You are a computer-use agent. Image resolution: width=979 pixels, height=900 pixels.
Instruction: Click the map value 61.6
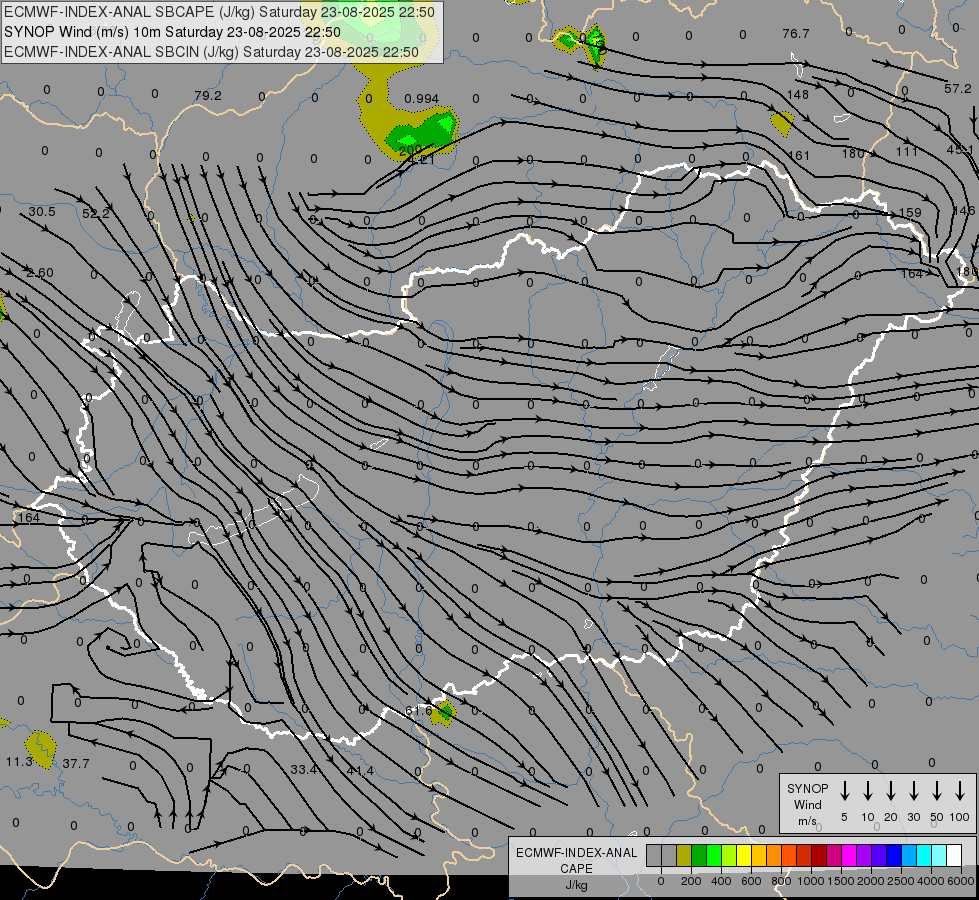click(x=418, y=711)
